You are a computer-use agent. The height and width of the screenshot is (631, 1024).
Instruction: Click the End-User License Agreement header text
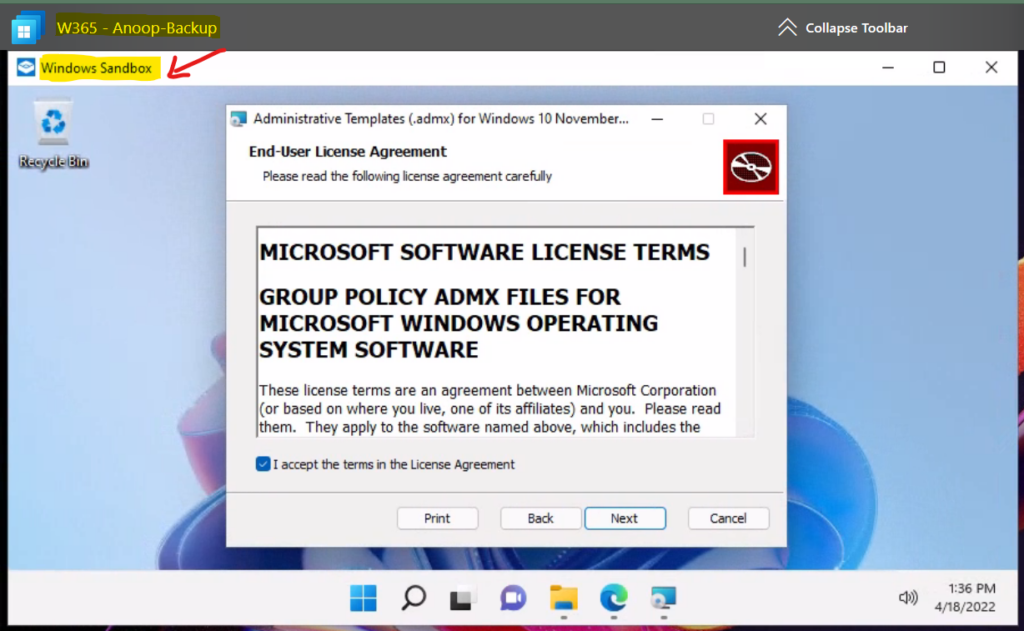347,152
